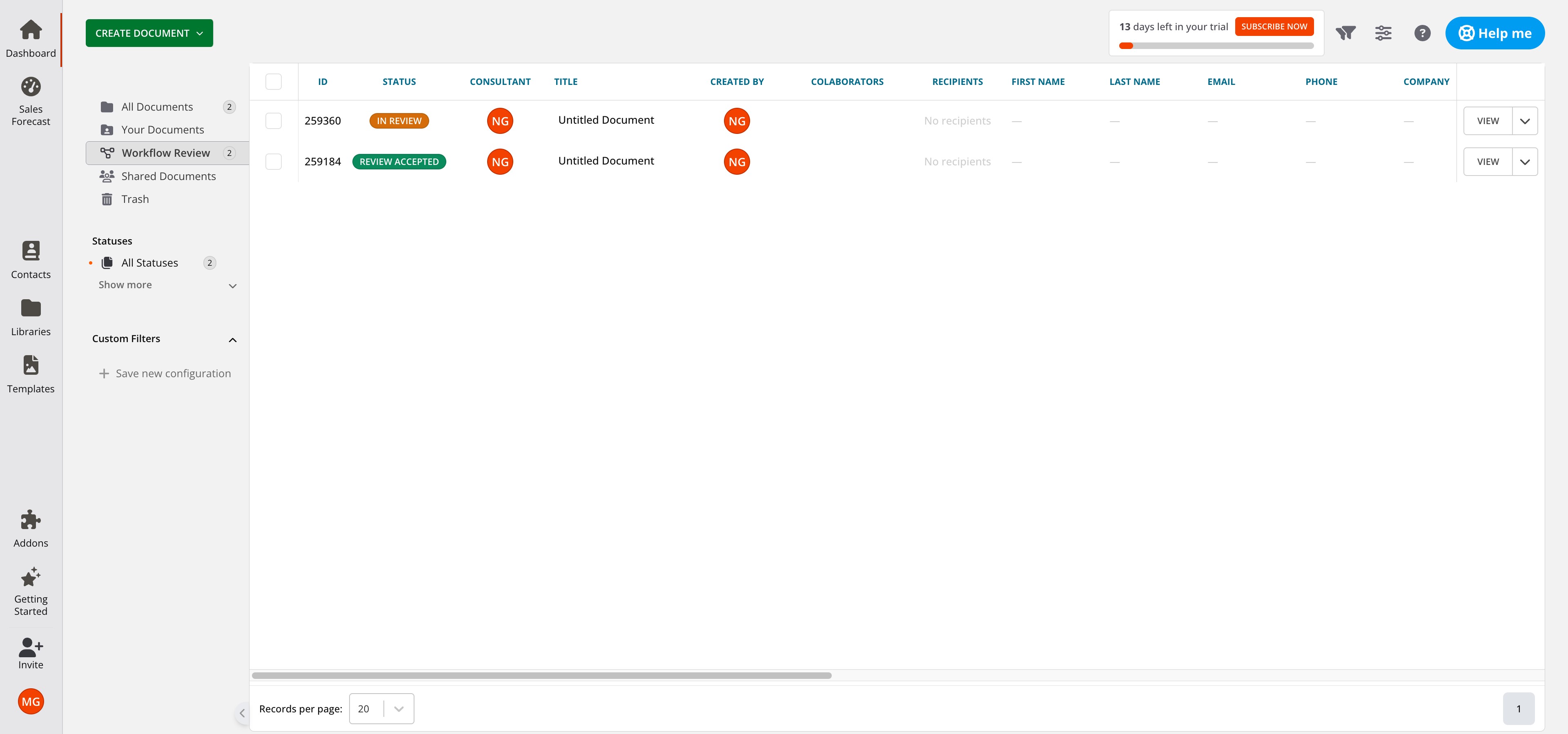Screen dimensions: 1568x734
Task: Check the box for document 259184
Action: 273,161
